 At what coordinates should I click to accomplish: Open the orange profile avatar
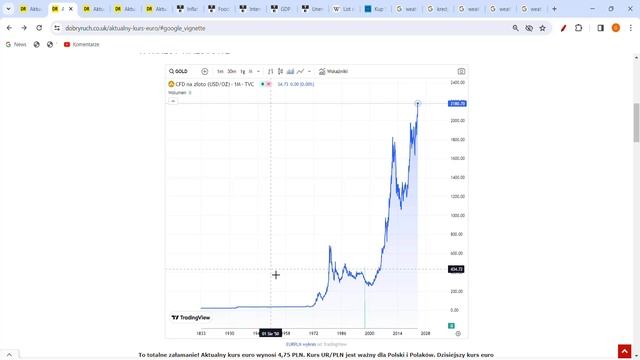click(616, 28)
